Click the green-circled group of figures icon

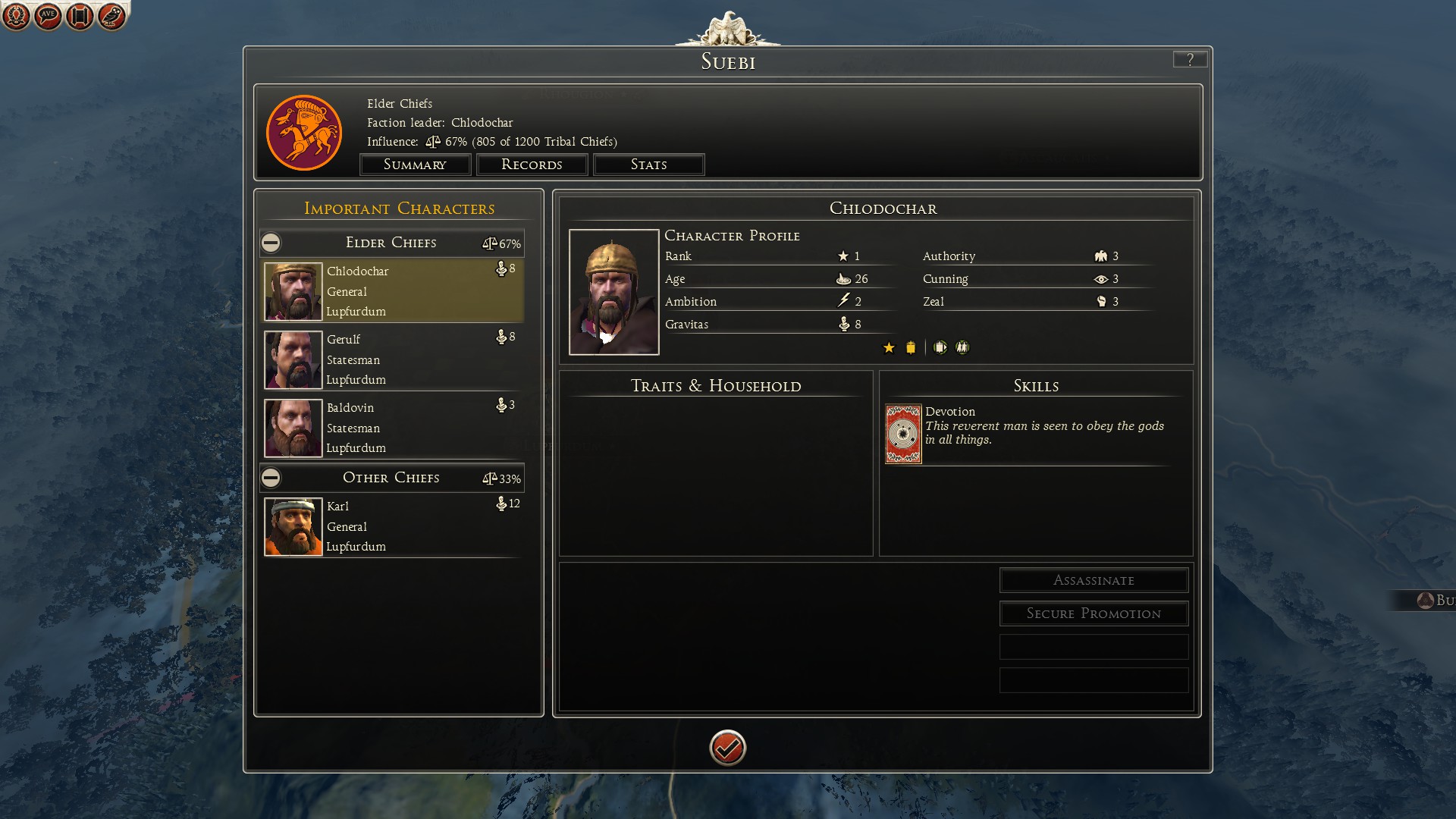pyautogui.click(x=962, y=347)
